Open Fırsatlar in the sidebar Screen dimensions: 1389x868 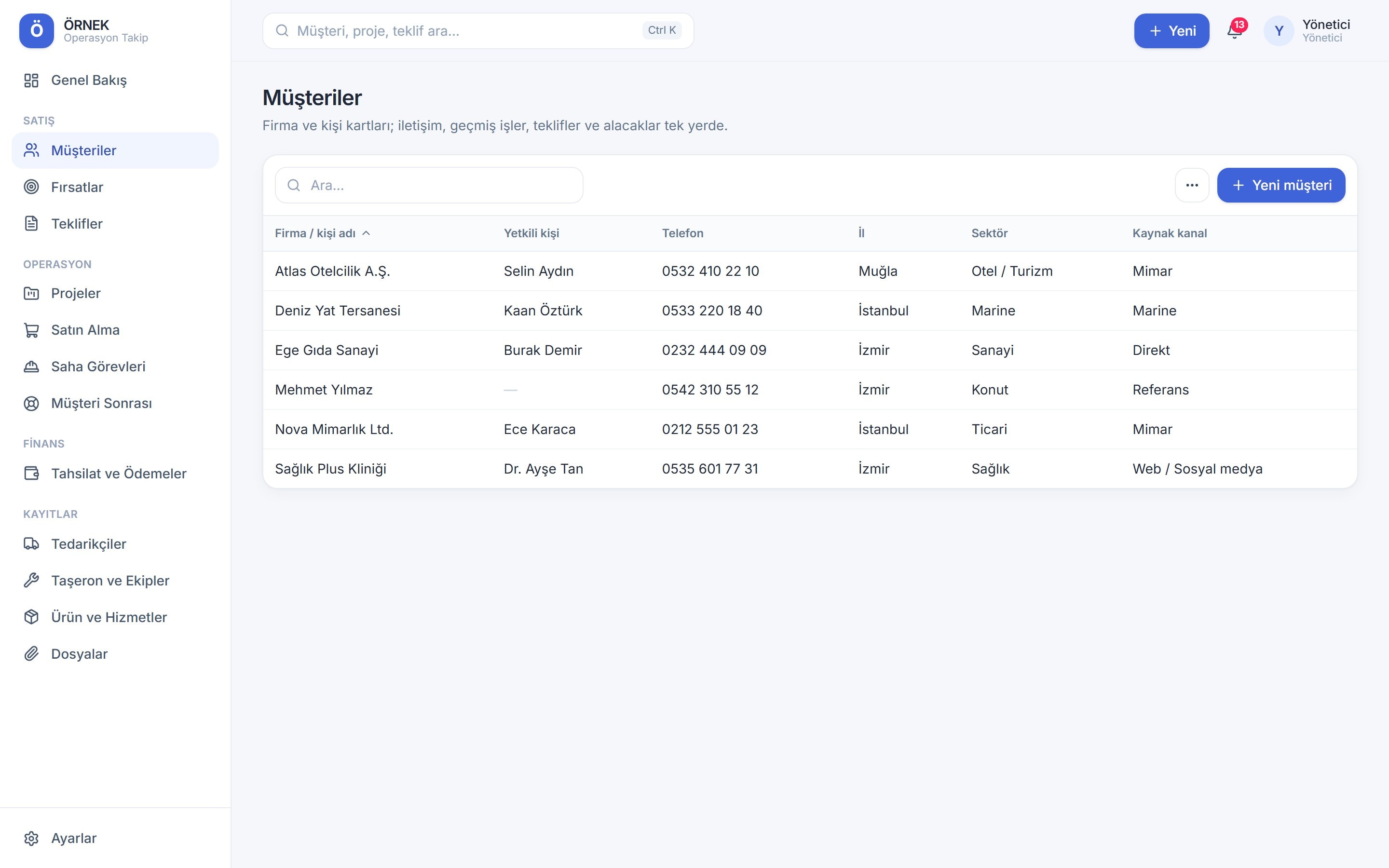[115, 187]
